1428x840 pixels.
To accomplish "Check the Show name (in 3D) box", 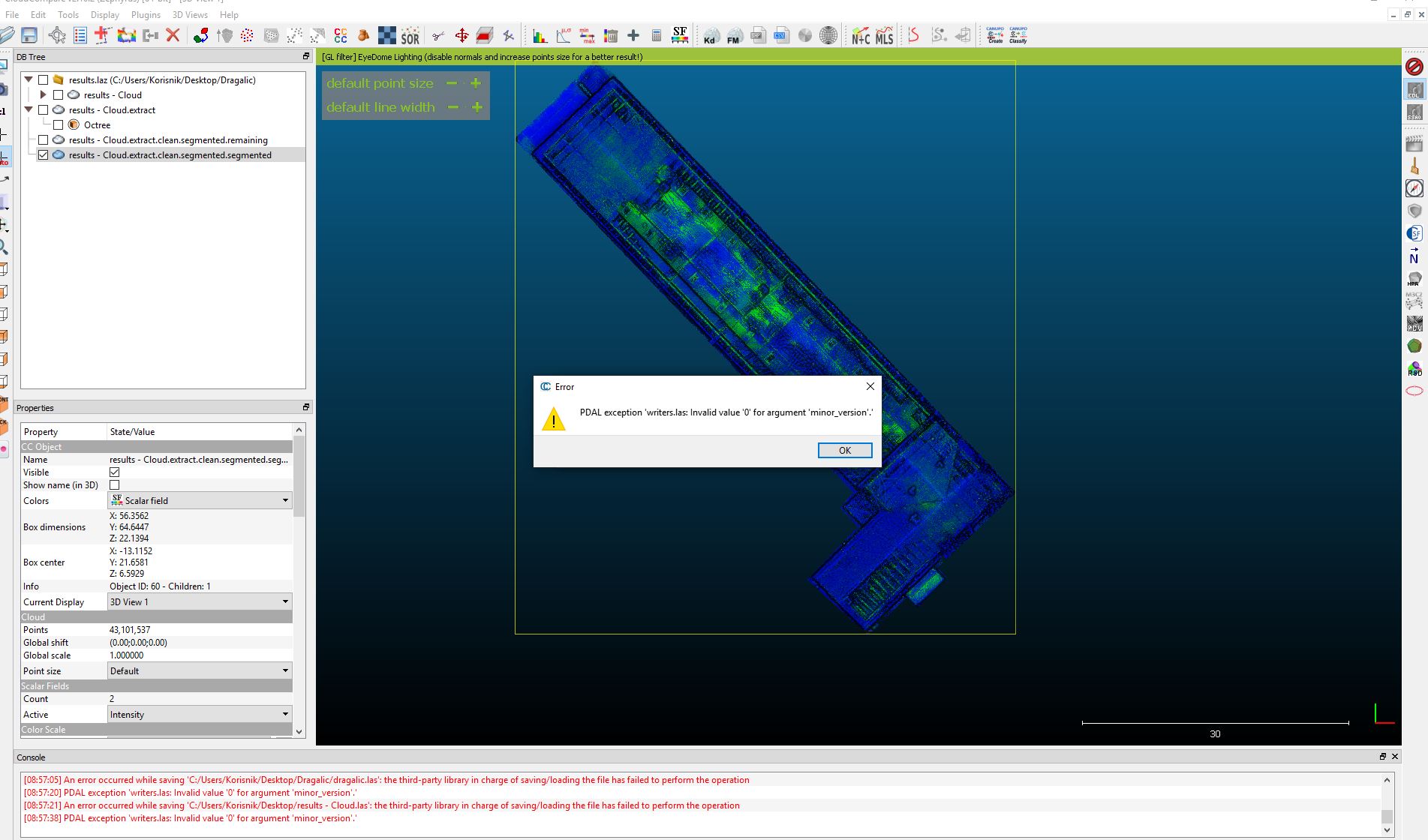I will tap(115, 485).
